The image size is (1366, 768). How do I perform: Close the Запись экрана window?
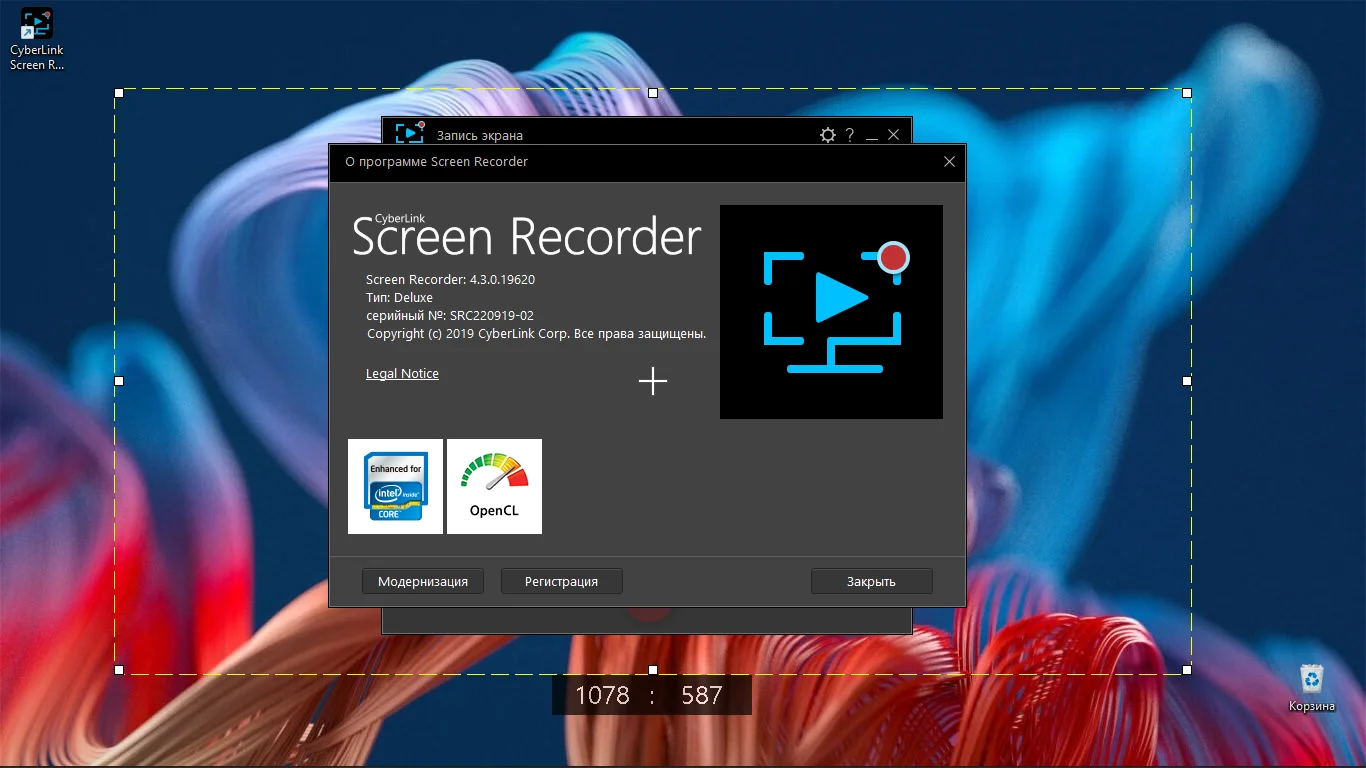(894, 135)
